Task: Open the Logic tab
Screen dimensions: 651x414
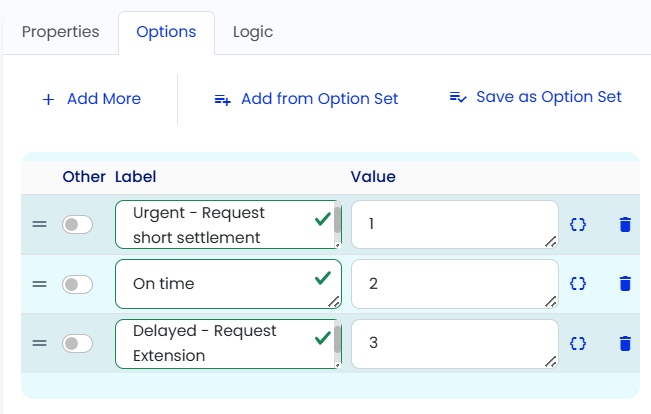Action: [253, 32]
